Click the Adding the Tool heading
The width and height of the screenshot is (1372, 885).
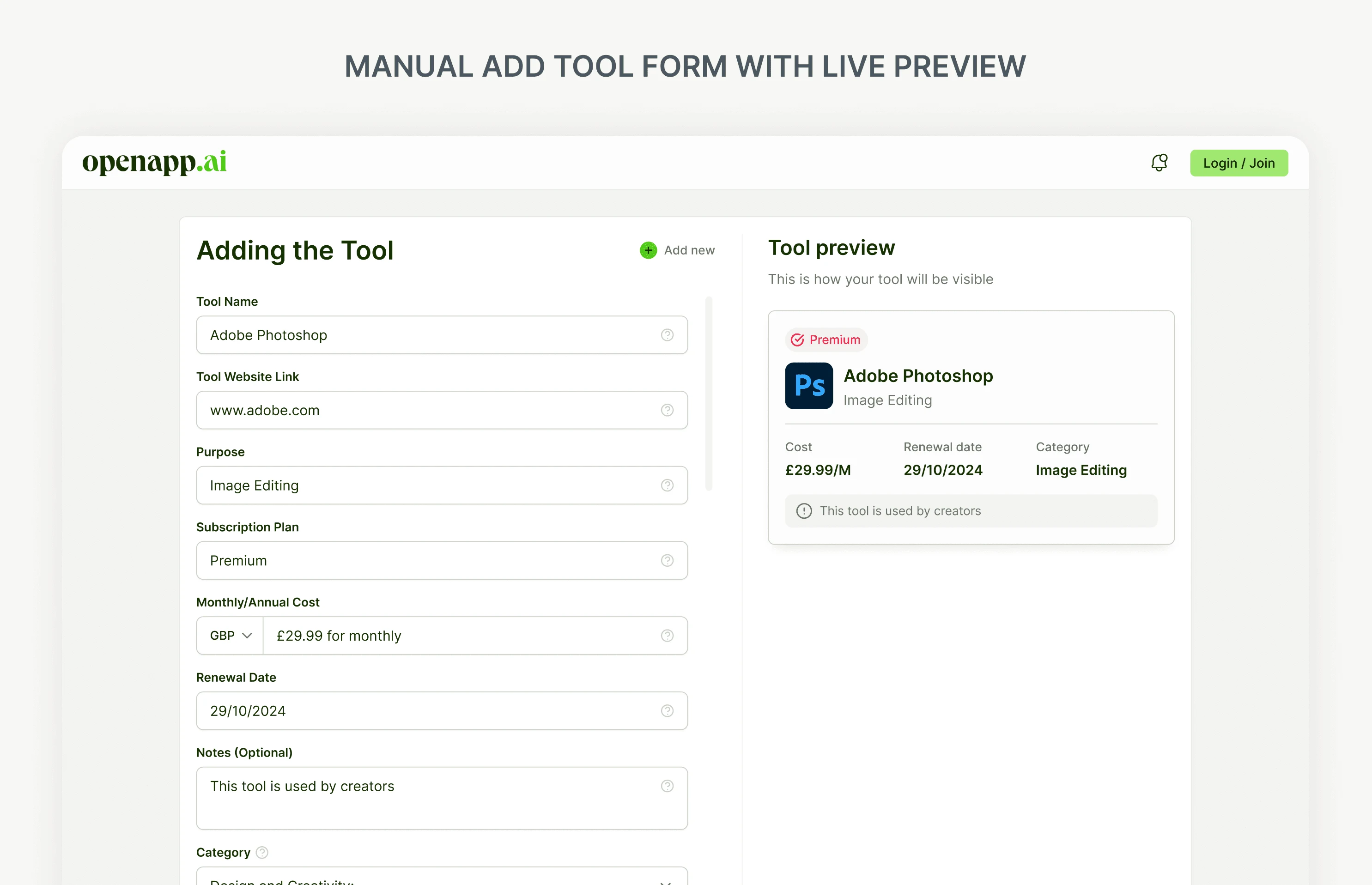[295, 250]
